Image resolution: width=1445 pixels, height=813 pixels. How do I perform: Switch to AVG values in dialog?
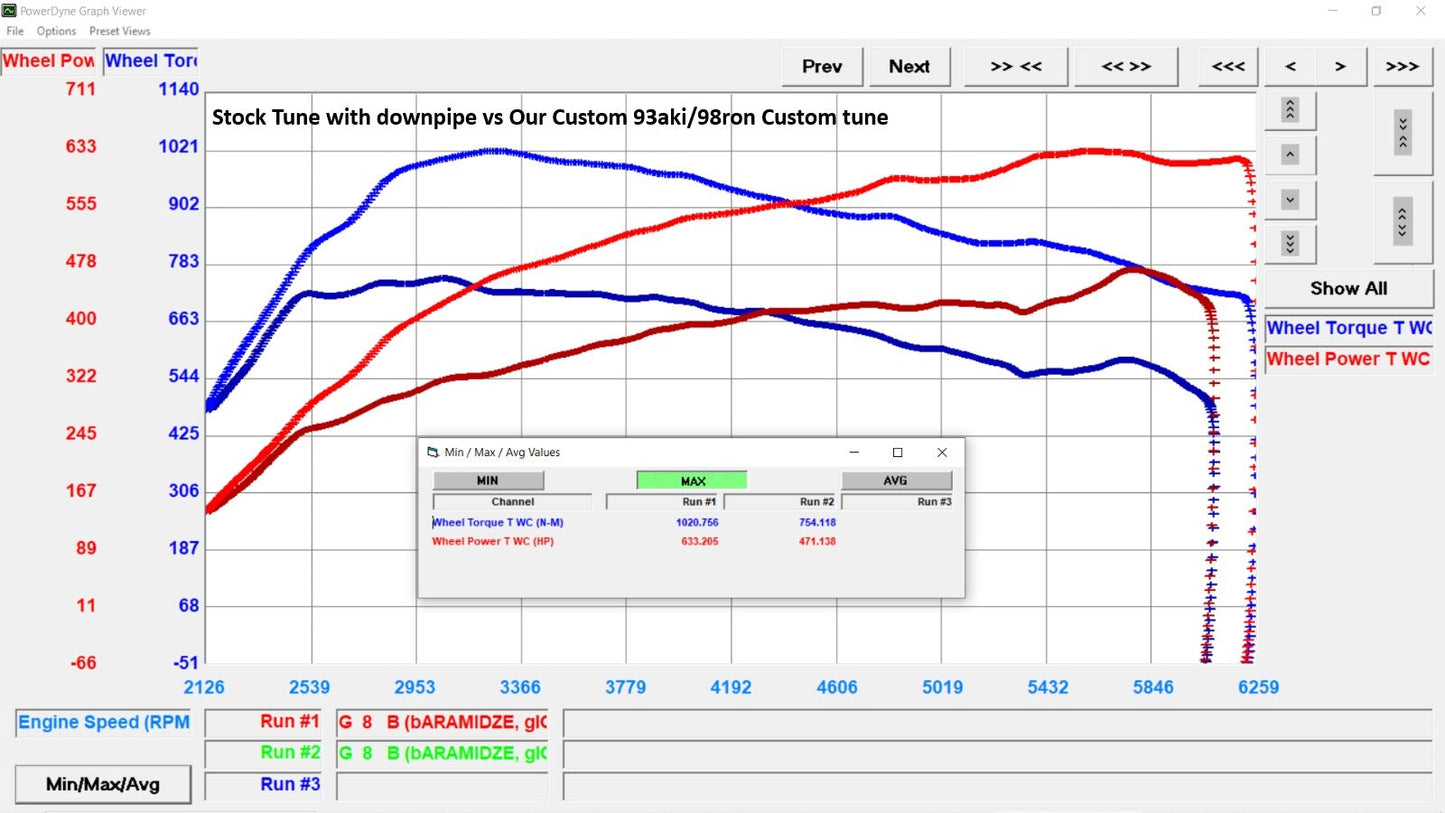tap(896, 481)
